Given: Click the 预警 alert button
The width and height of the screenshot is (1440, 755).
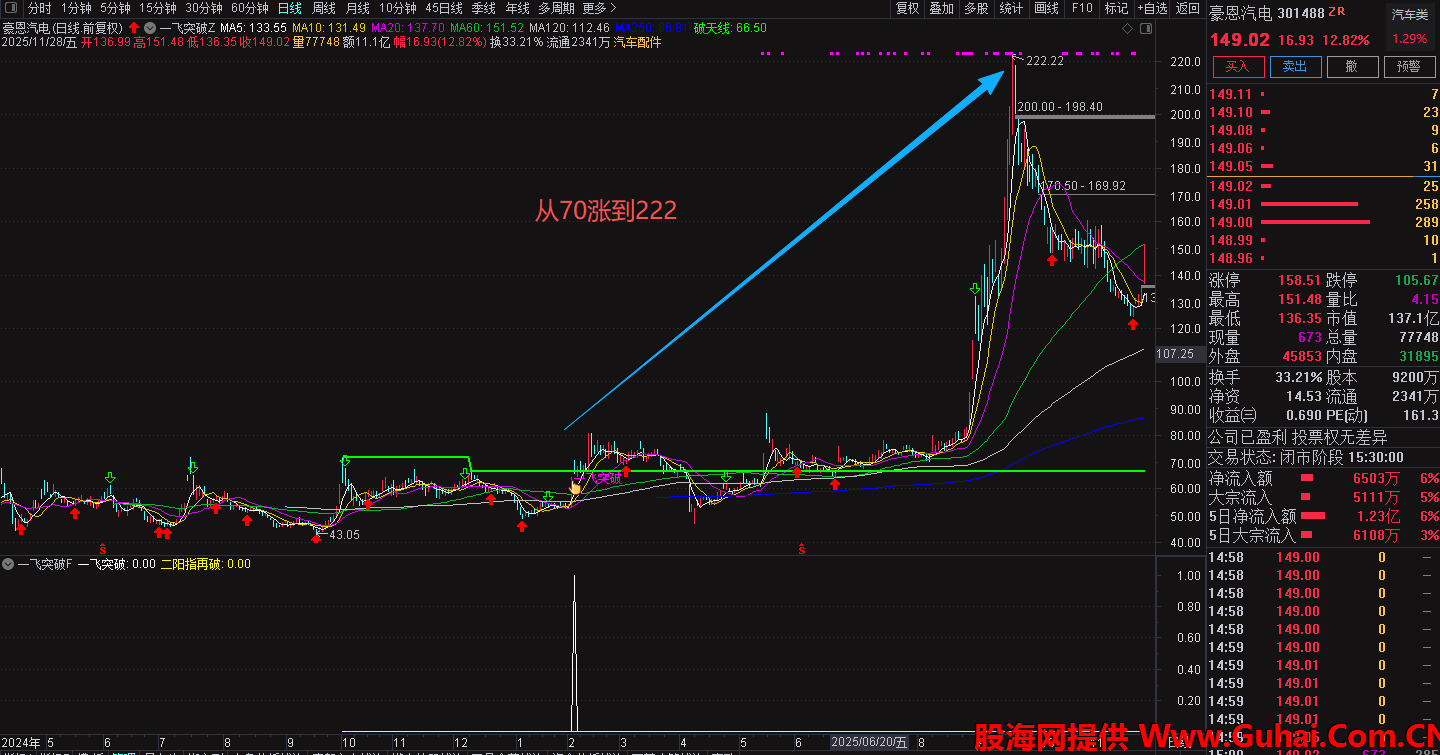Looking at the screenshot, I should (x=1408, y=66).
